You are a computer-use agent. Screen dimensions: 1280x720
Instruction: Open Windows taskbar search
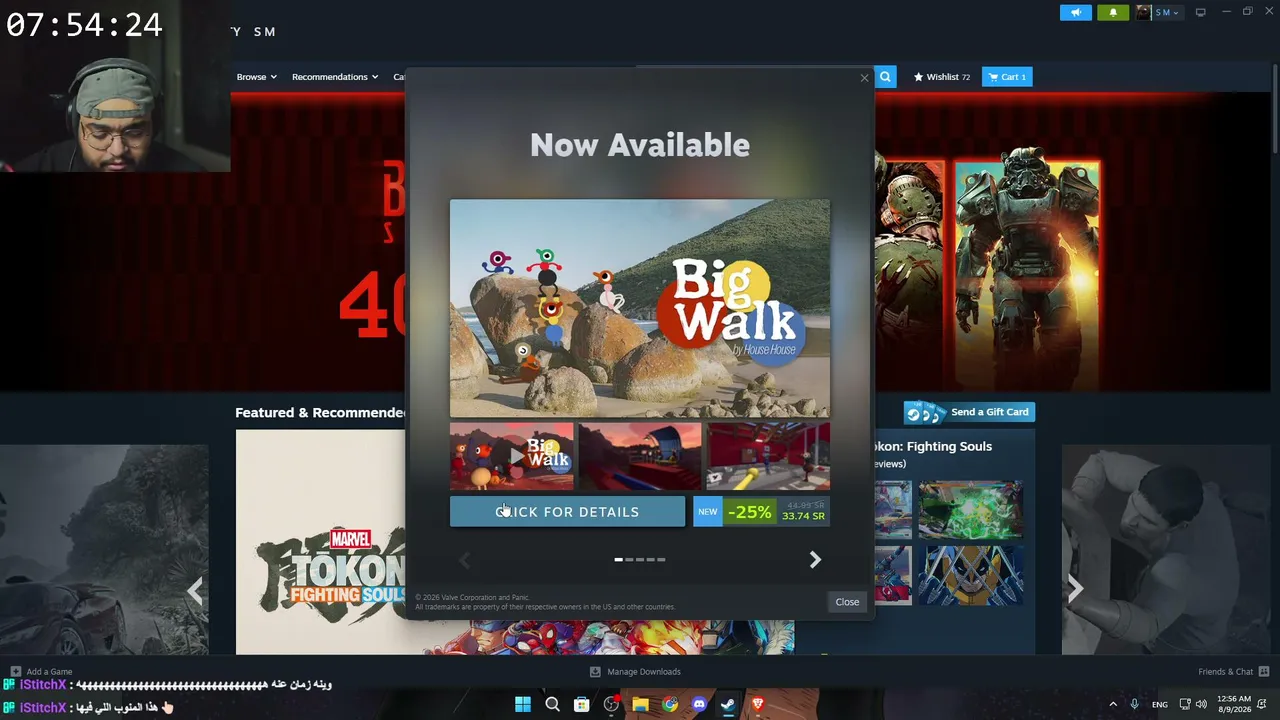point(552,704)
